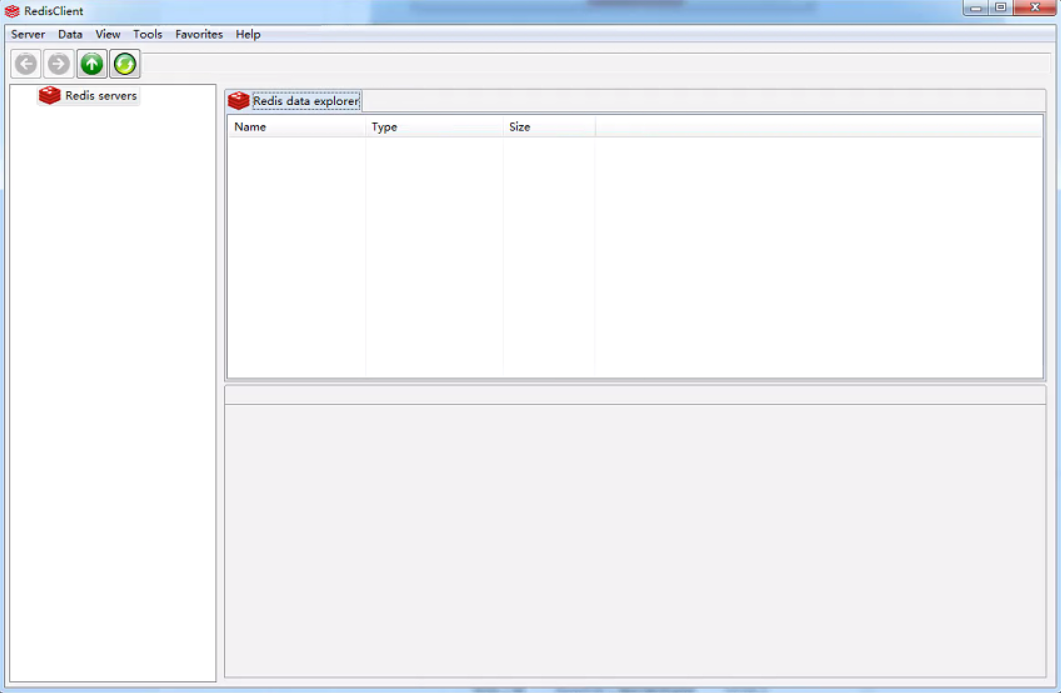Click the Redis icon on the data explorer tab
The image size is (1061, 693).
pos(239,100)
